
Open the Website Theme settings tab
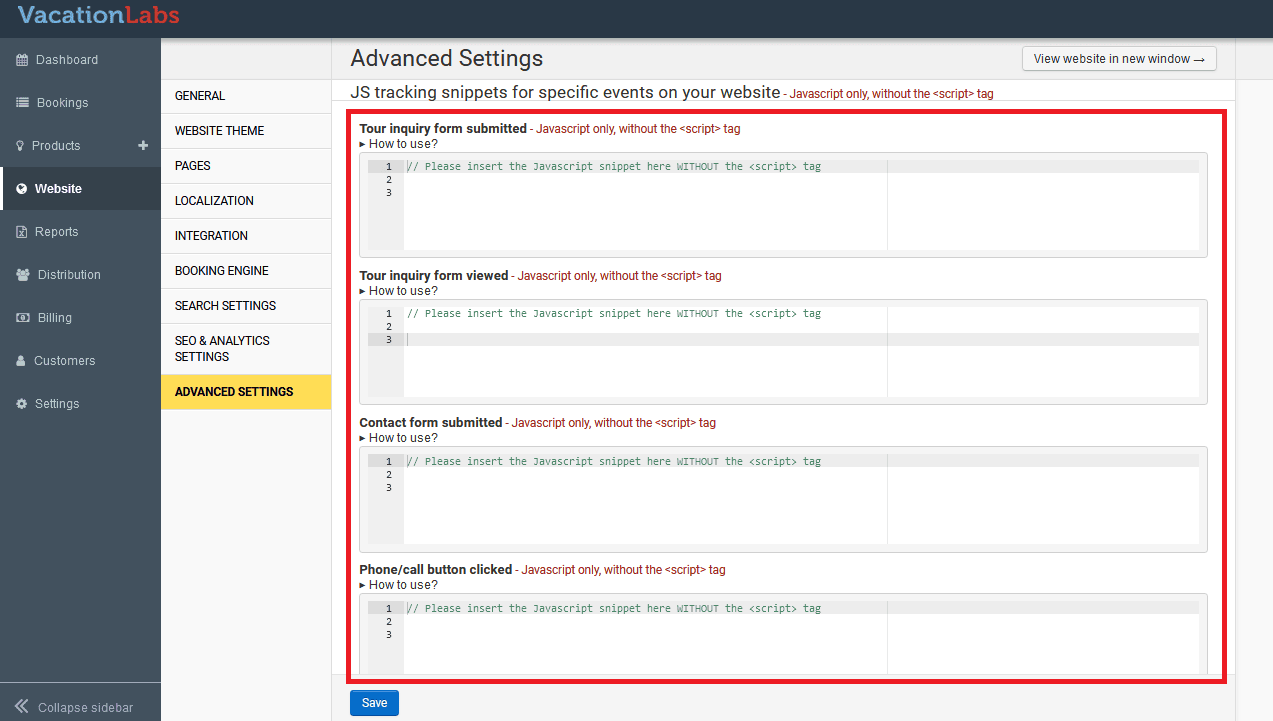coord(219,131)
